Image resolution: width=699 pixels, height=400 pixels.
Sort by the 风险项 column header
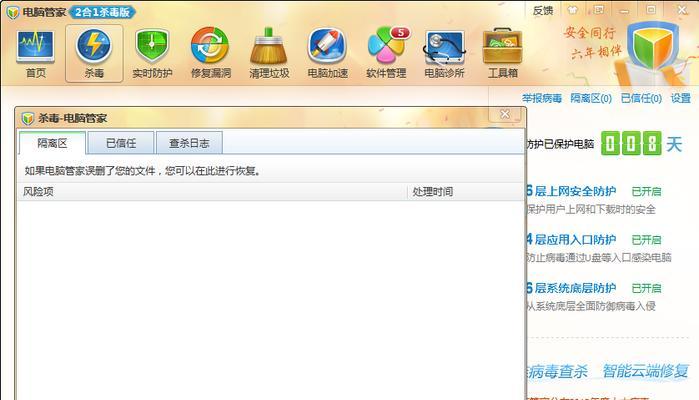pos(212,192)
